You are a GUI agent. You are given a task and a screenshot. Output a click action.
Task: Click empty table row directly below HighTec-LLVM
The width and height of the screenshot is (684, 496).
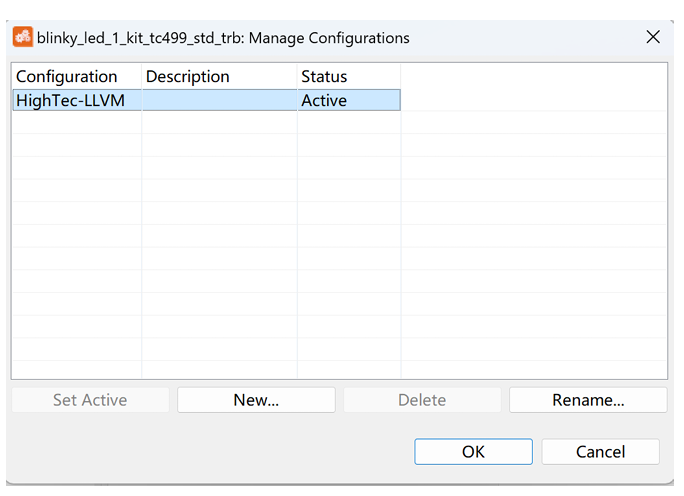click(200, 122)
